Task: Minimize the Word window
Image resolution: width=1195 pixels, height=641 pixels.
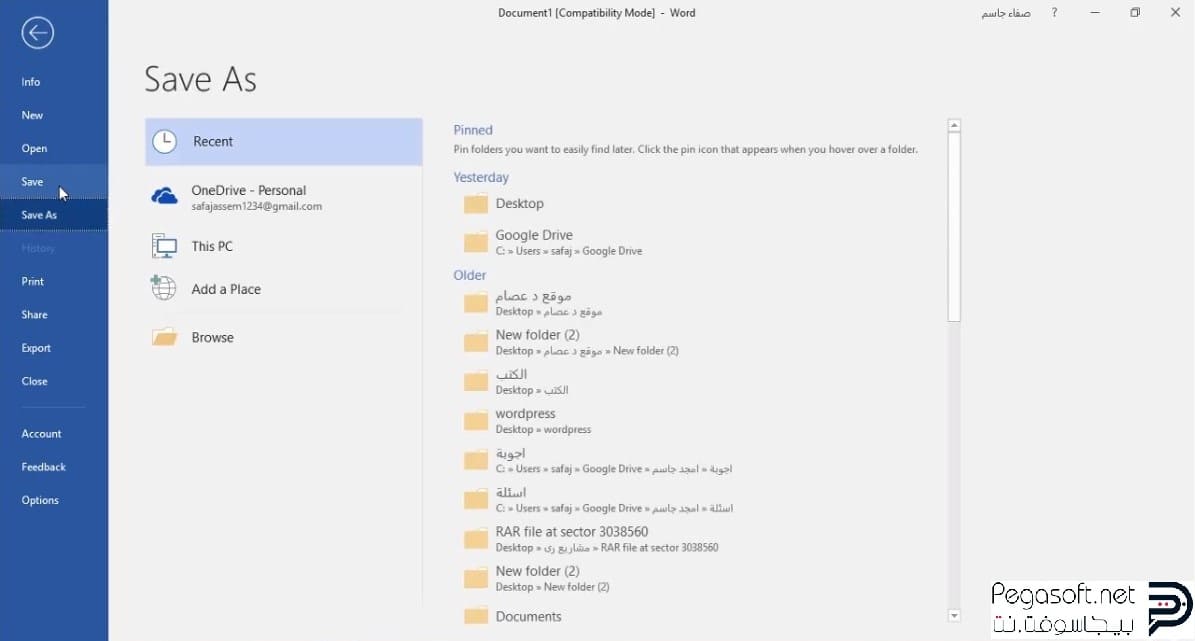Action: tap(1095, 13)
